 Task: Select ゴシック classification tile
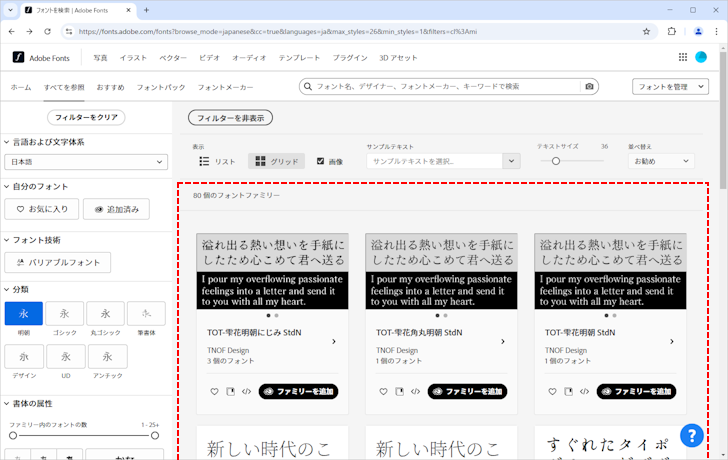pyautogui.click(x=65, y=313)
